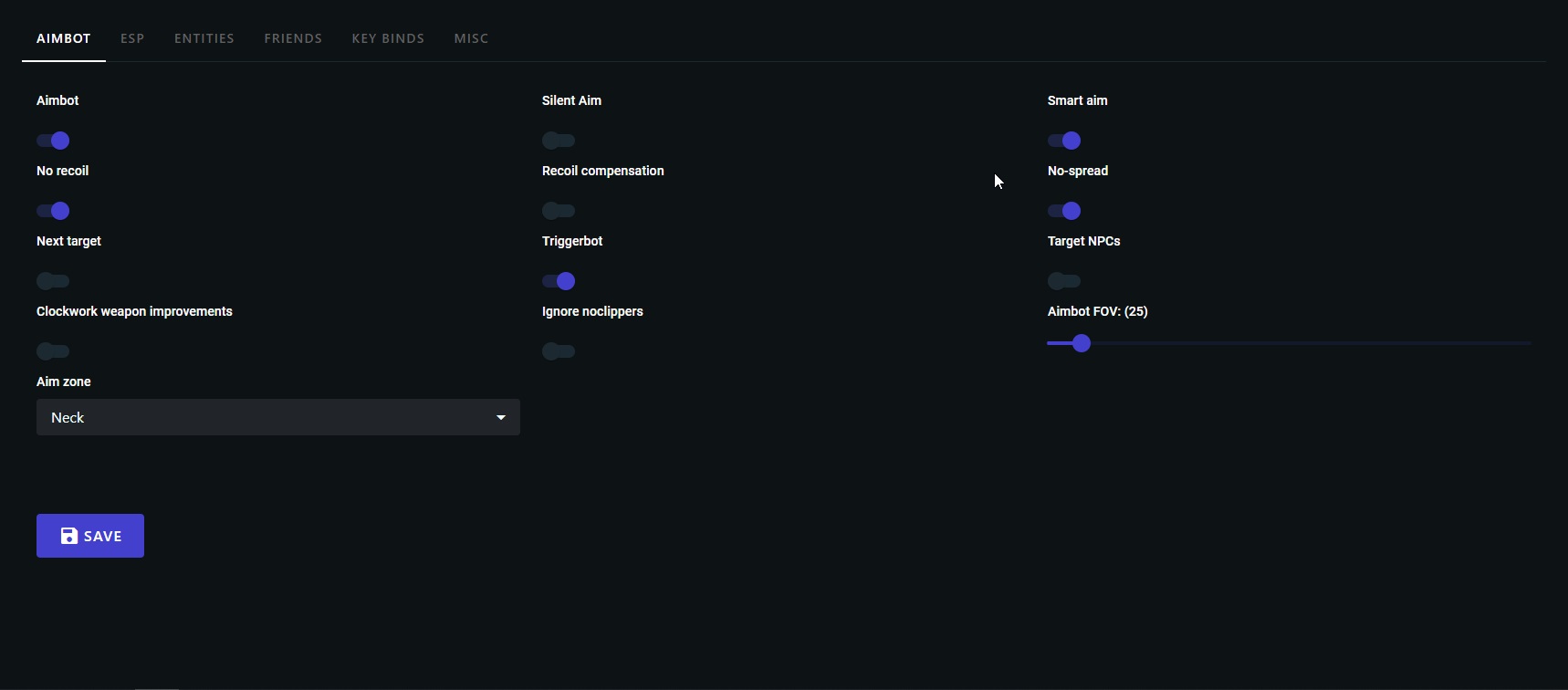This screenshot has width=1568, height=690.
Task: Expand the Aim zone dropdown showing Neck
Action: pyautogui.click(x=278, y=417)
